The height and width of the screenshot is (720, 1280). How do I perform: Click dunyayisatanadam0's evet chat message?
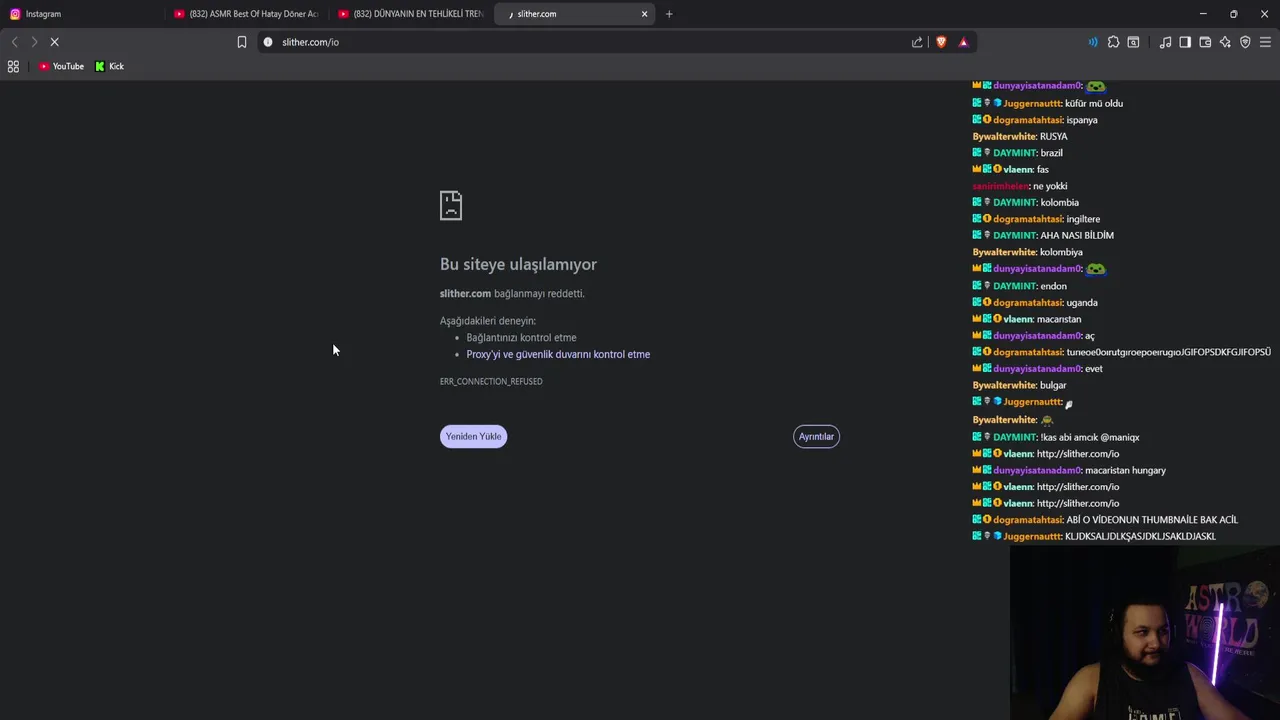coord(1037,369)
